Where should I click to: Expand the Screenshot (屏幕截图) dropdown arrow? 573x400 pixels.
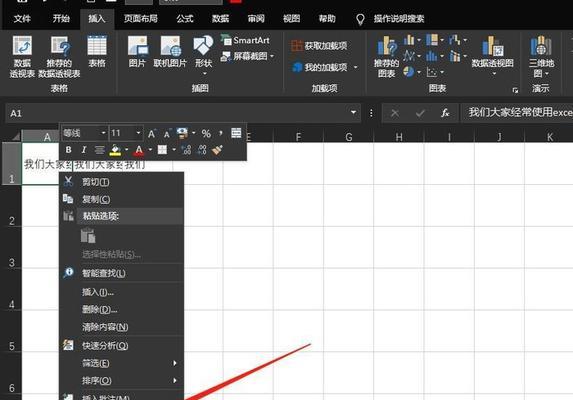point(272,56)
